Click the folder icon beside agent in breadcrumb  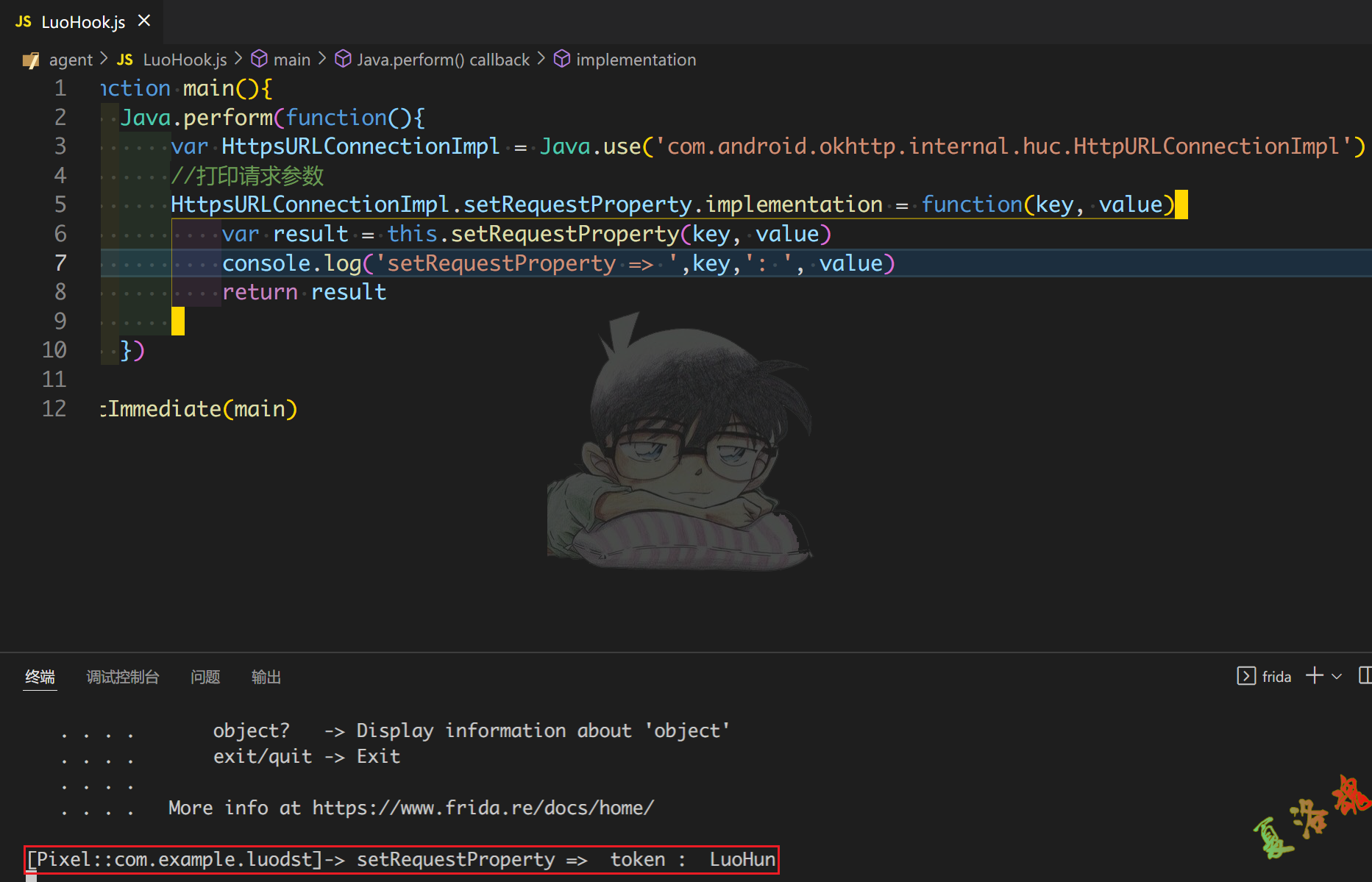point(31,60)
